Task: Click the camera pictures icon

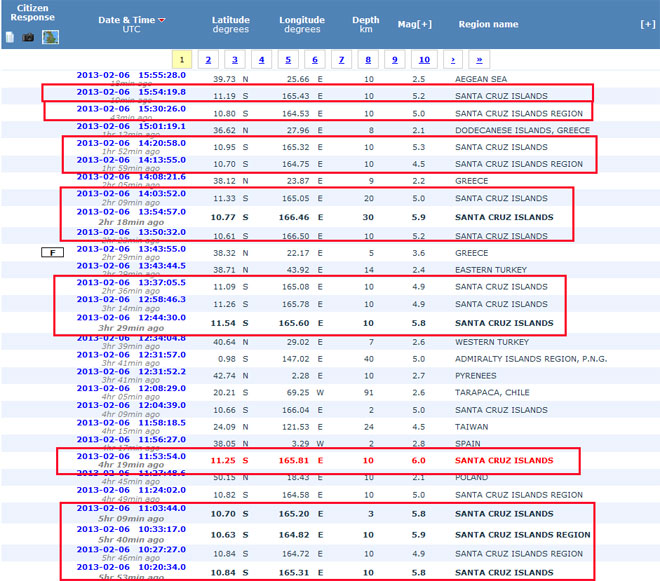Action: [x=27, y=37]
